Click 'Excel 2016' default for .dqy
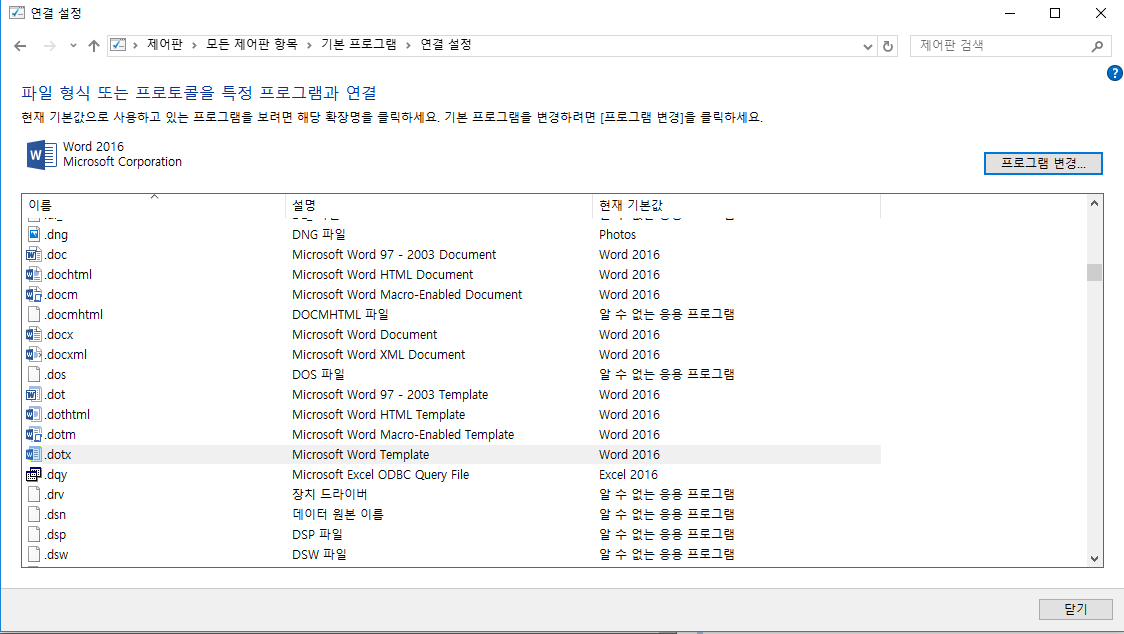Image resolution: width=1124 pixels, height=634 pixels. pos(628,475)
